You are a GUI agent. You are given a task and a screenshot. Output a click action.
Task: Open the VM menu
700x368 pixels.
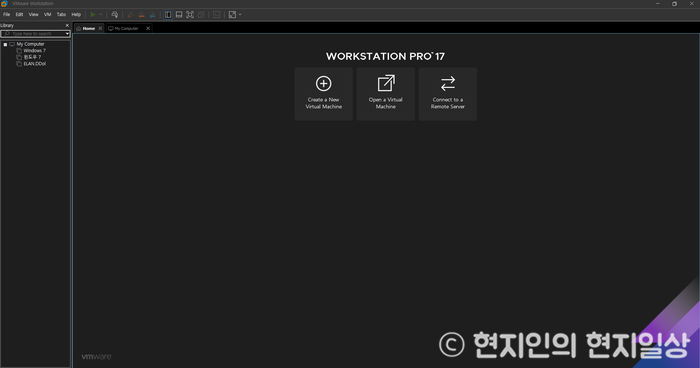click(x=47, y=14)
